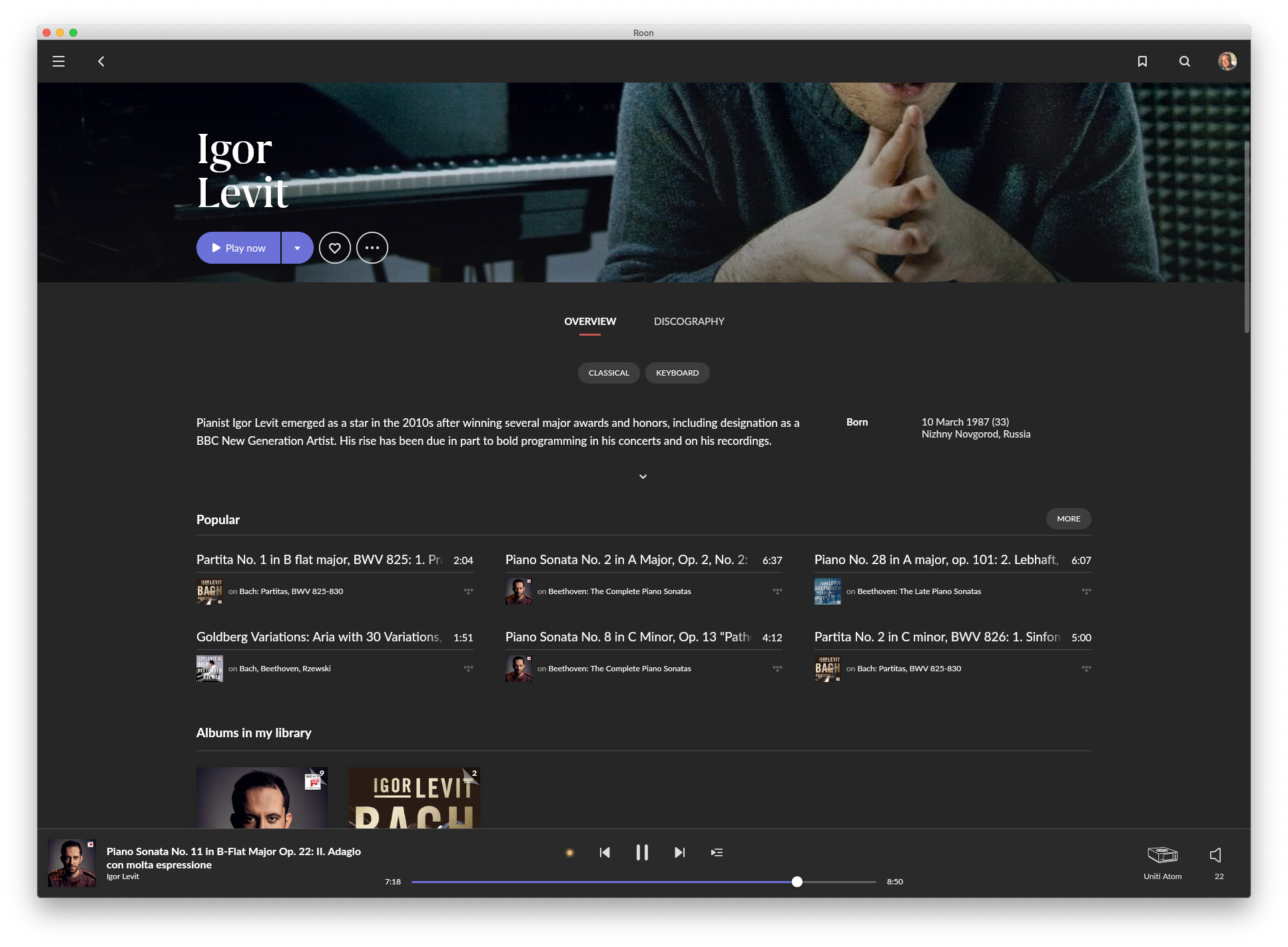The height and width of the screenshot is (947, 1288).
Task: Skip to next track
Action: 679,852
